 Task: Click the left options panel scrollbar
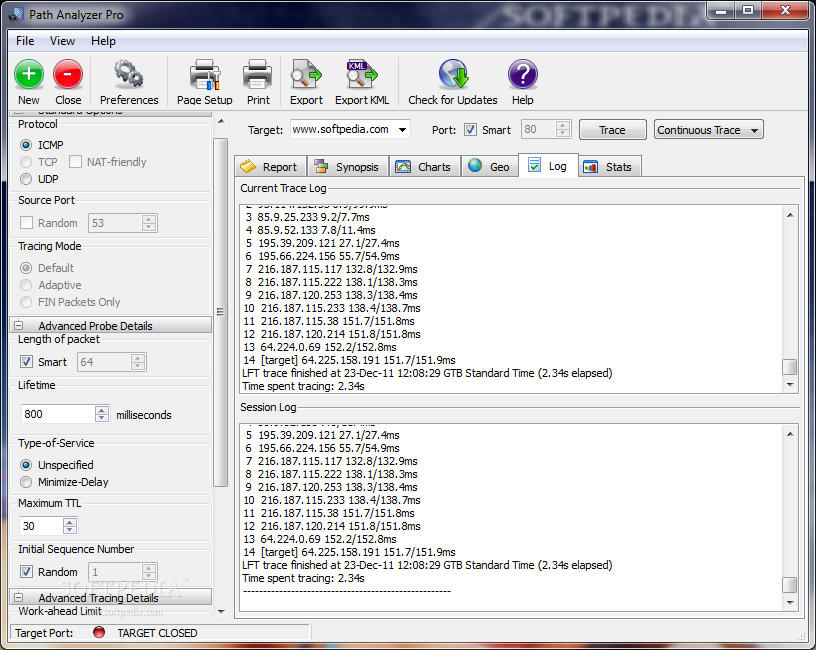pyautogui.click(x=221, y=312)
